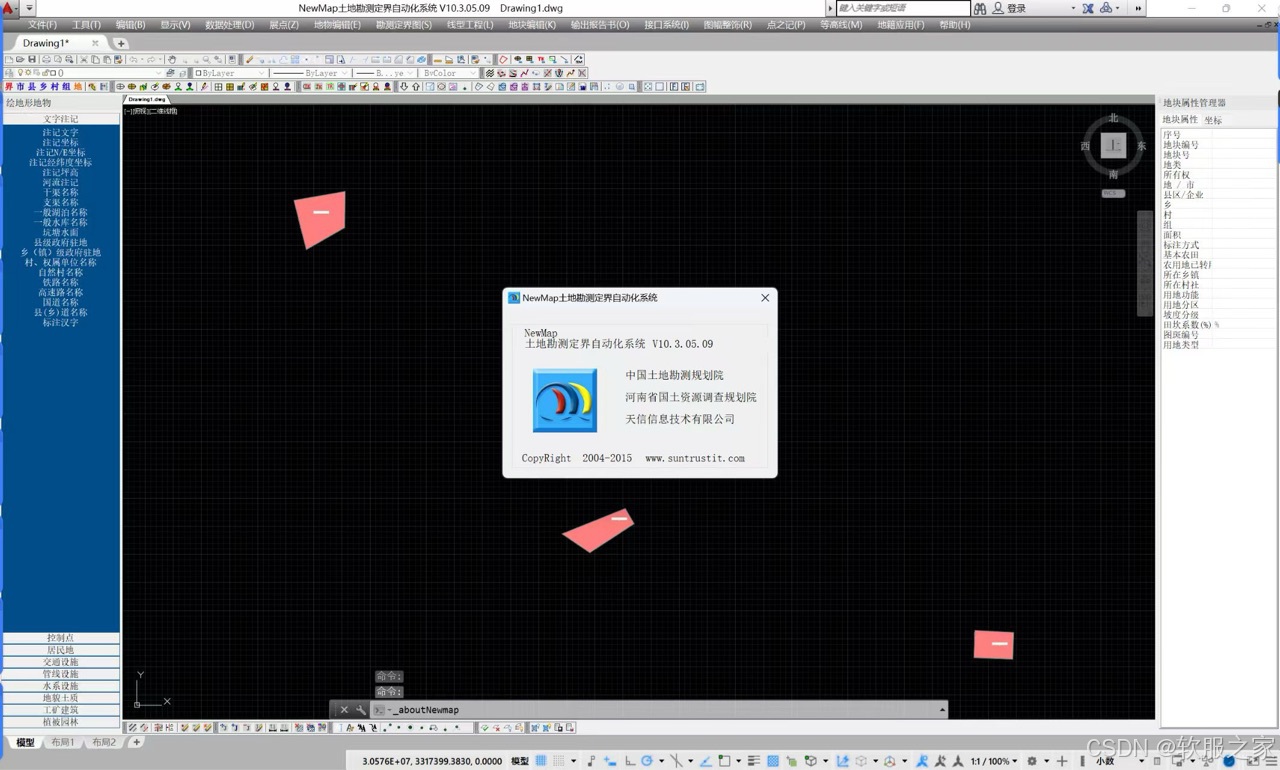1280x770 pixels.
Task: Click the wrench customize icon in command line
Action: 361,710
